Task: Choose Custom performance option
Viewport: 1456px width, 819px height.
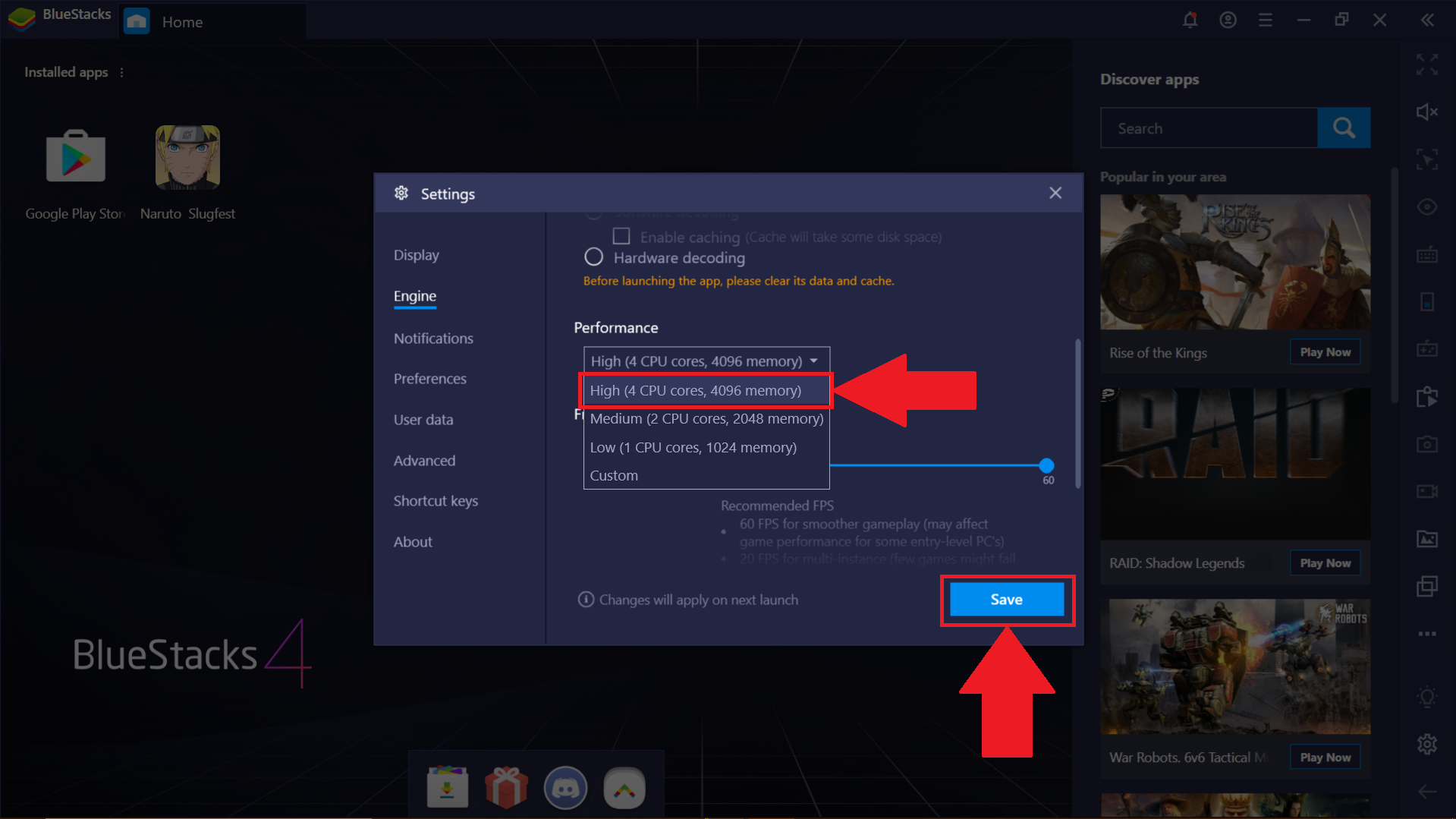Action: click(x=706, y=475)
